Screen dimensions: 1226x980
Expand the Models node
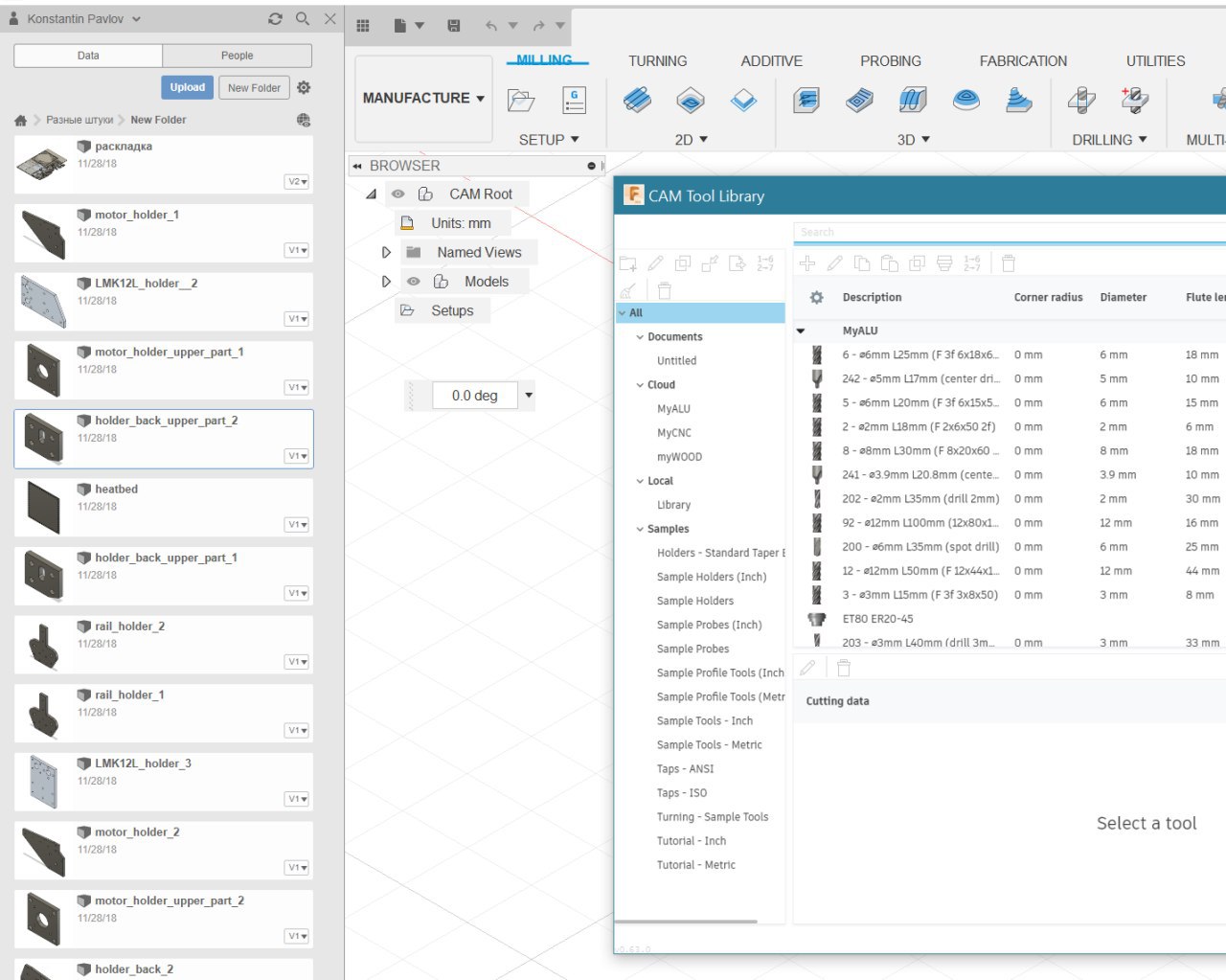[x=386, y=282]
